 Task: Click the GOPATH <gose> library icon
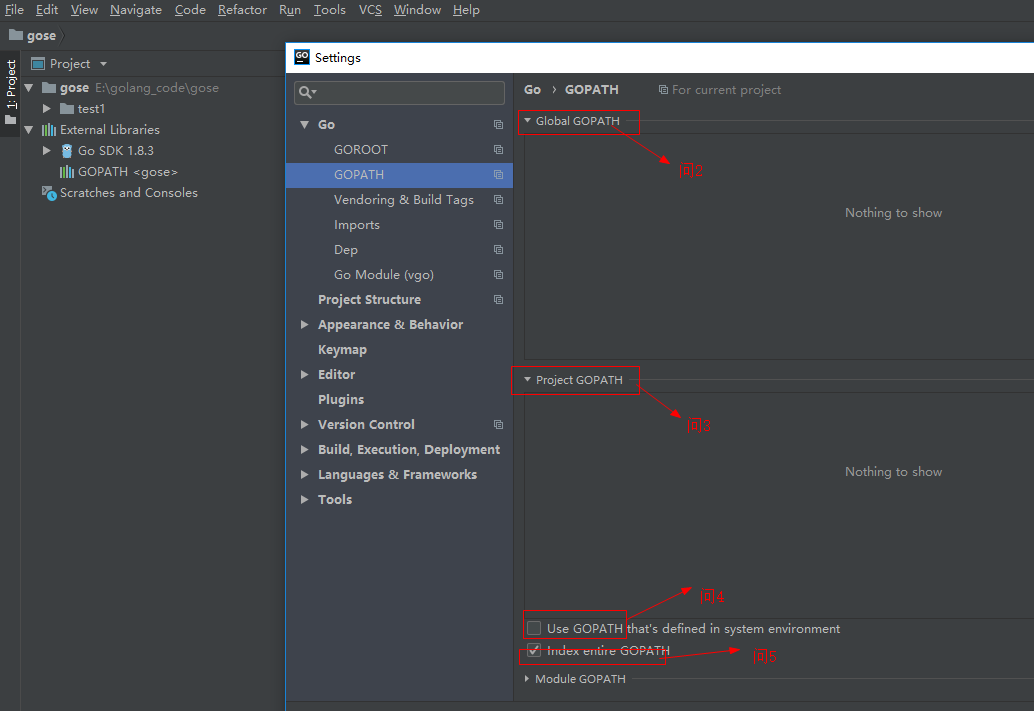[x=67, y=172]
